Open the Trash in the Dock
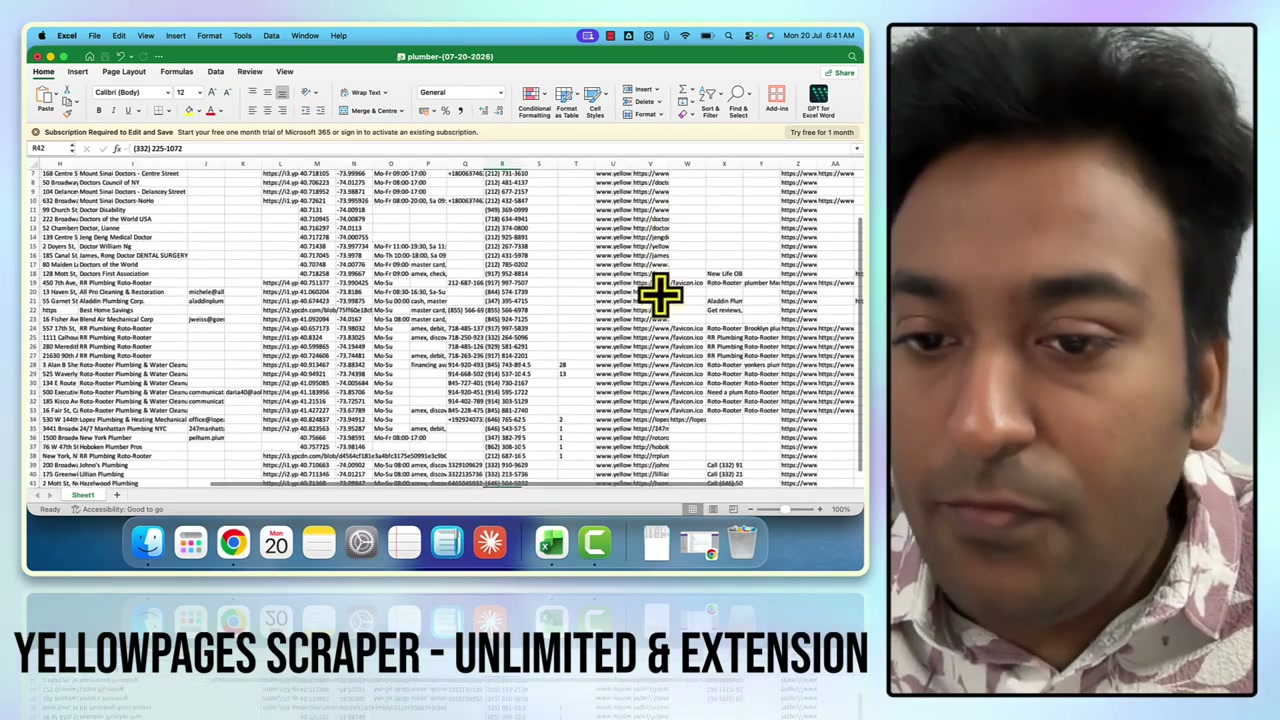 tap(742, 542)
